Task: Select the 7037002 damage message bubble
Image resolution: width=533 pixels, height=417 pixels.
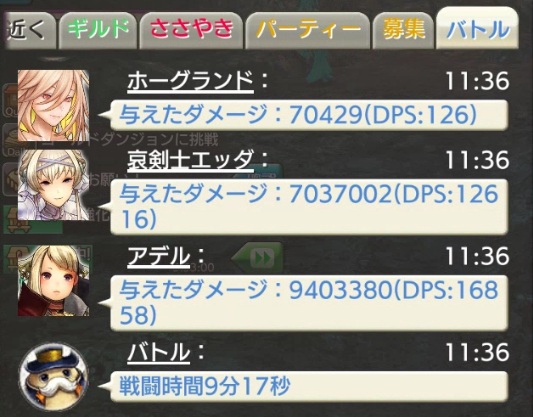Action: (309, 207)
